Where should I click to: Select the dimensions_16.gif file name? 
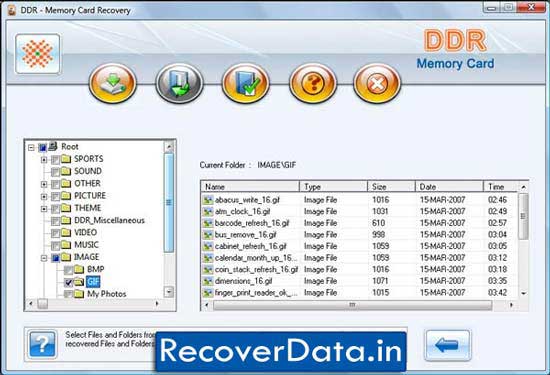click(x=243, y=281)
